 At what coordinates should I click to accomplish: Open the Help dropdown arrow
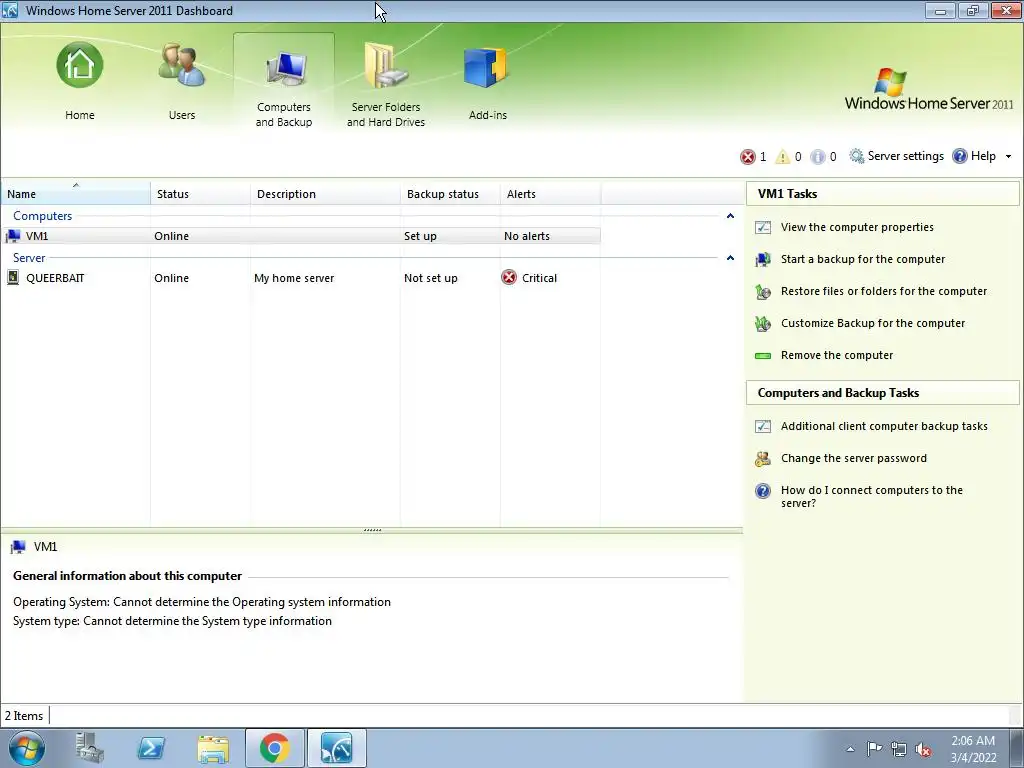(x=1008, y=157)
